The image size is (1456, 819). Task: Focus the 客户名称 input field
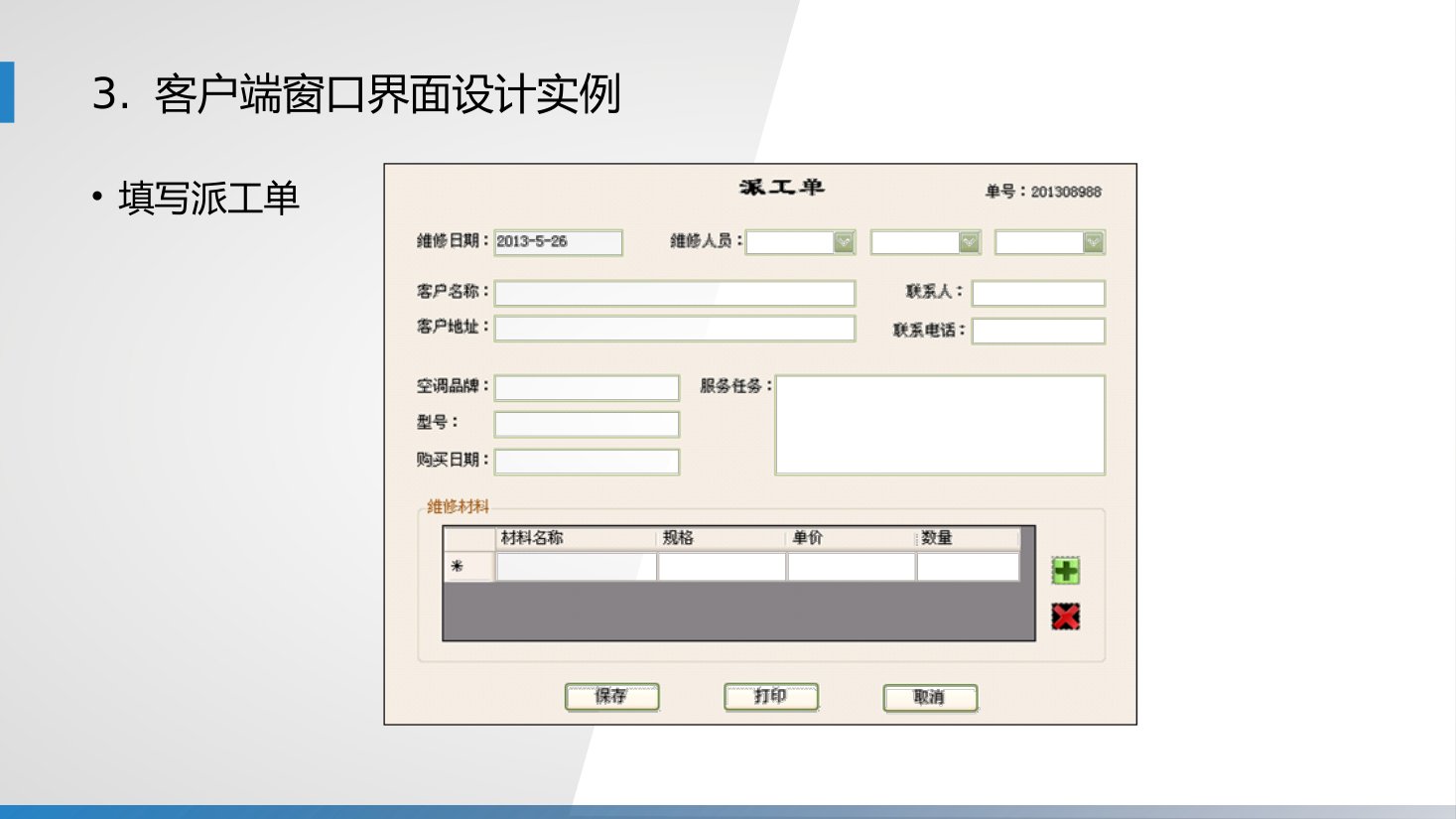point(675,293)
